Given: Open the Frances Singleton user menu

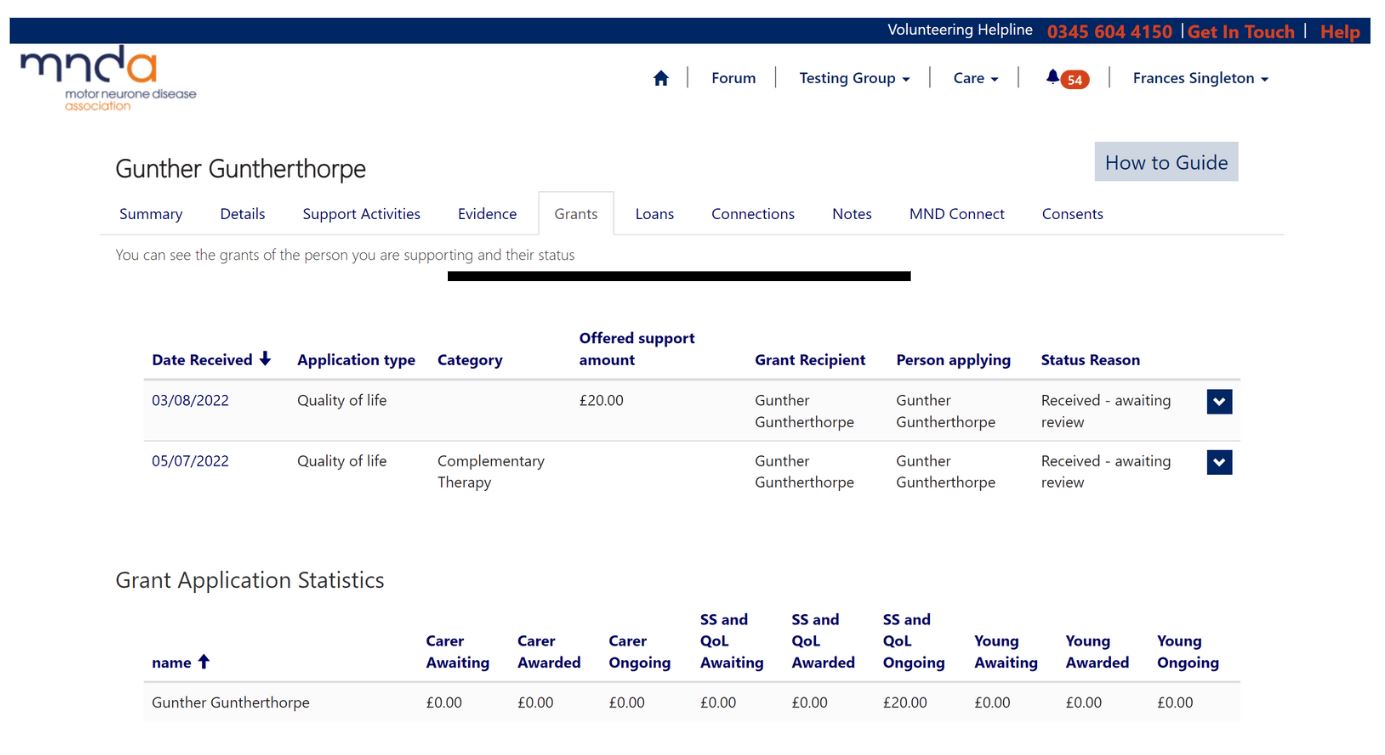Looking at the screenshot, I should click(x=1200, y=78).
